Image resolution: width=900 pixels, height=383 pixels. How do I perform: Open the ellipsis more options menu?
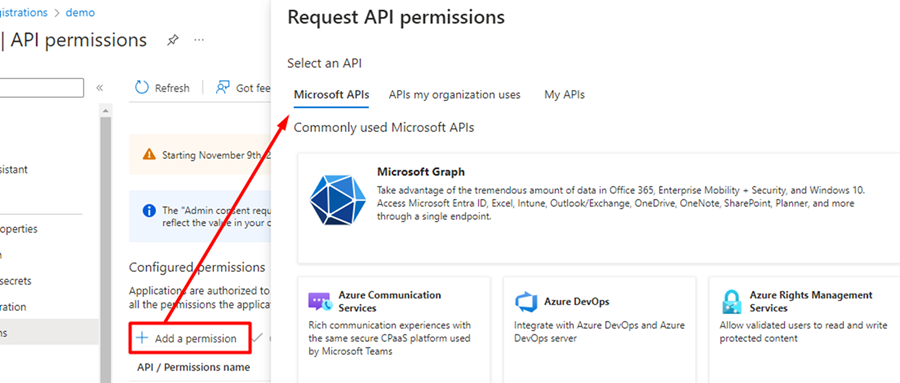click(x=199, y=40)
